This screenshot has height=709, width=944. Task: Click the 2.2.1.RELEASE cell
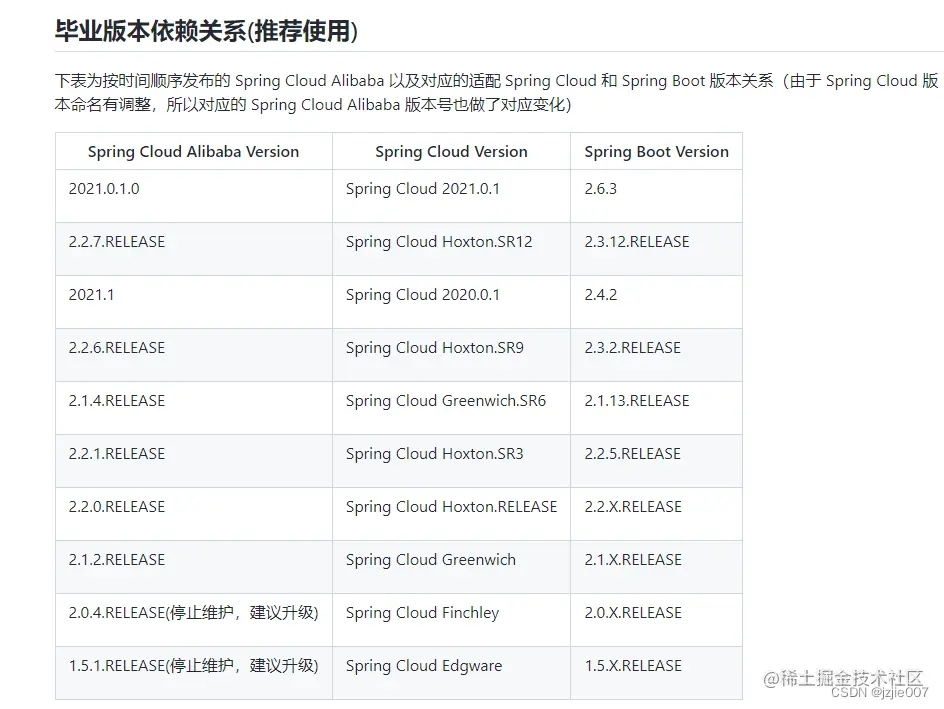click(x=194, y=461)
